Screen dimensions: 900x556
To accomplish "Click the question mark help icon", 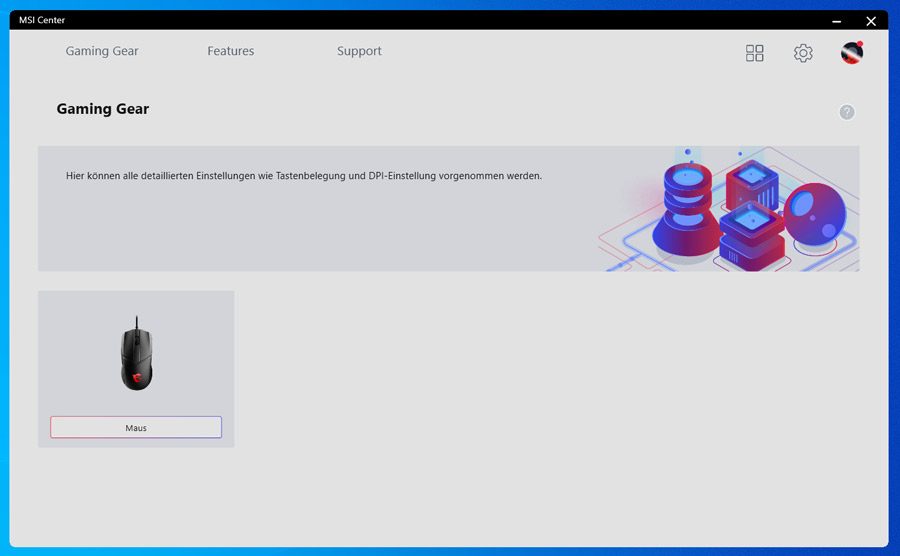I will [847, 112].
